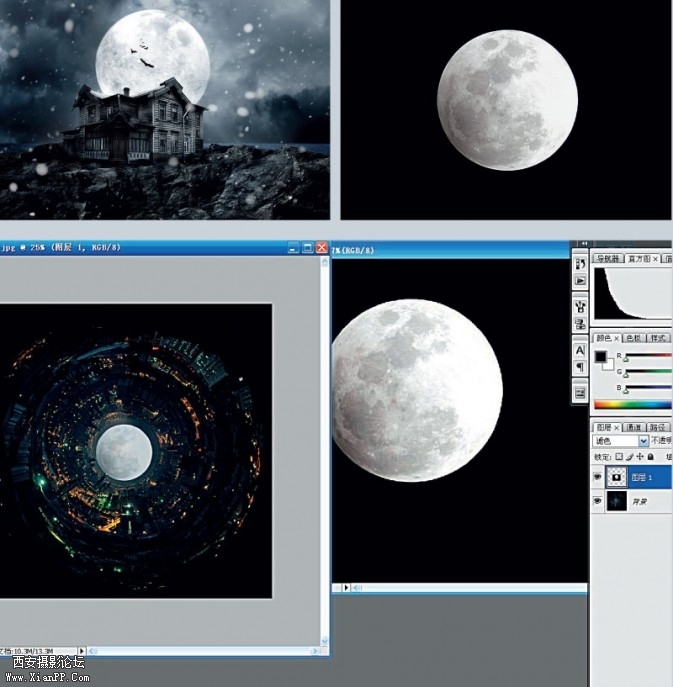This screenshot has width=673, height=687.
Task: Click the G slider handle
Action: (626, 375)
